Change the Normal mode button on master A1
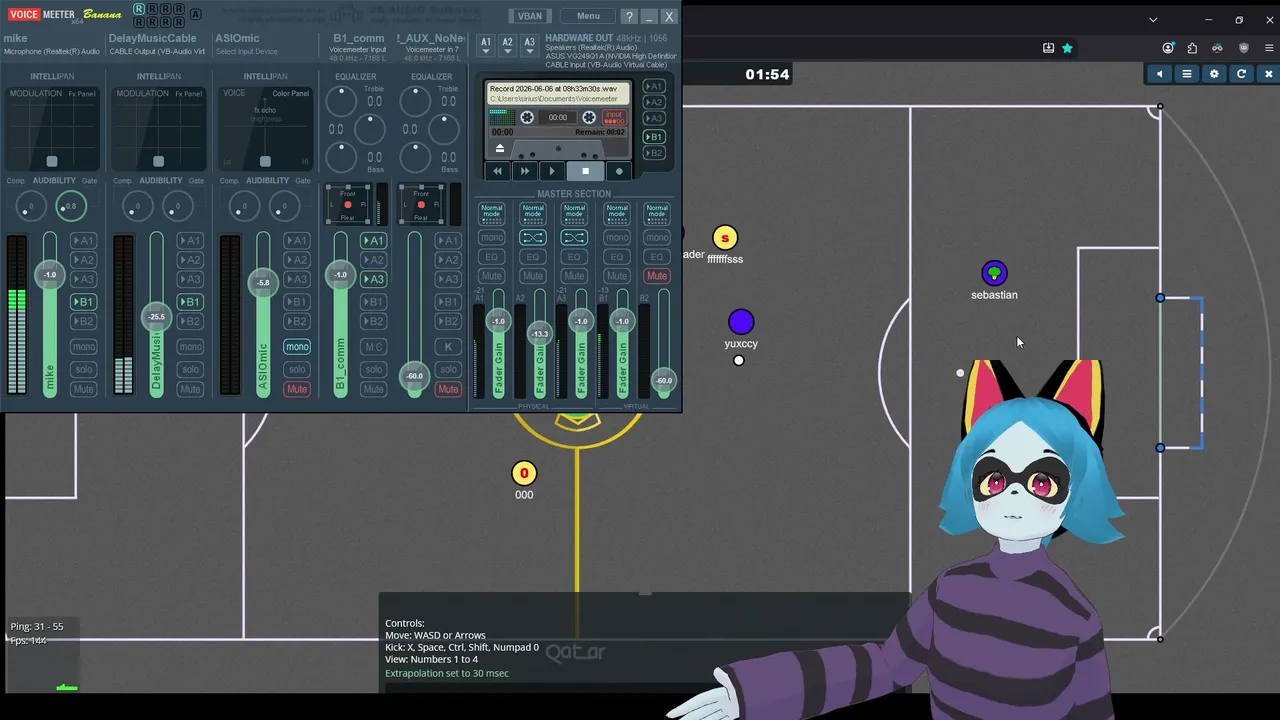 [491, 212]
